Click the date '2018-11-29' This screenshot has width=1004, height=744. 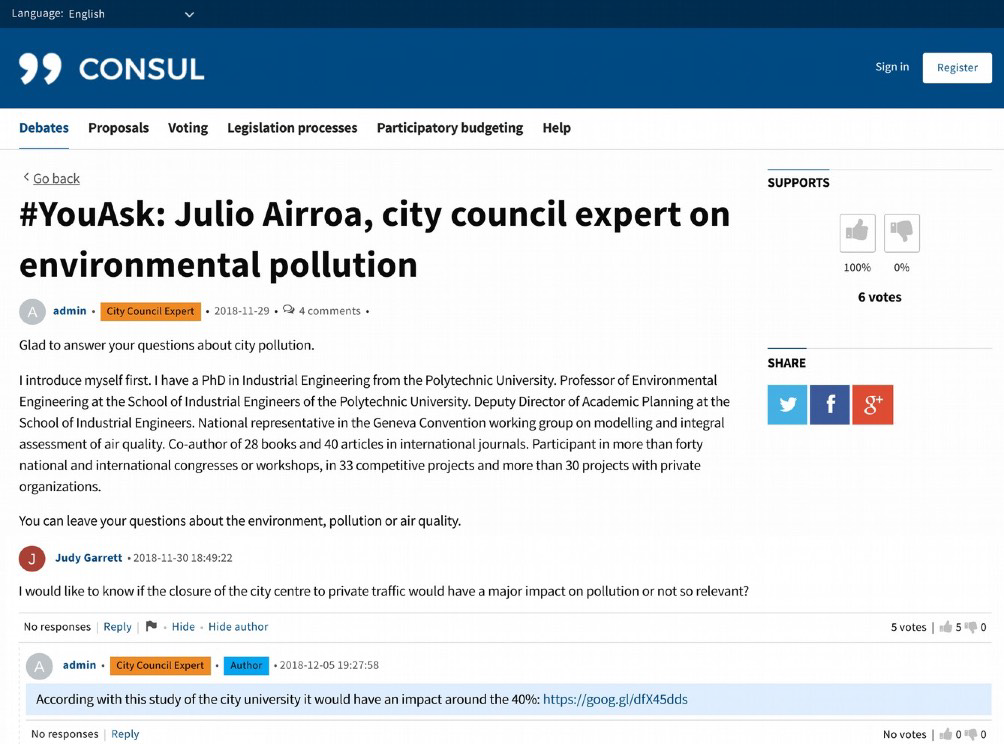coord(242,311)
